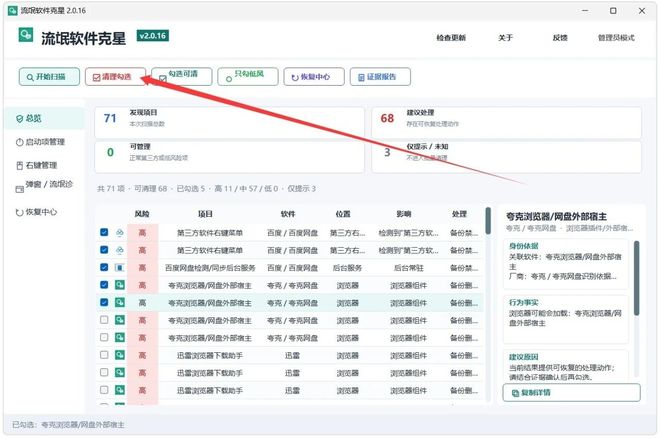Click the 建议处理 card showing 68
Viewport: 660px width, 439px height.
pyautogui.click(x=506, y=122)
